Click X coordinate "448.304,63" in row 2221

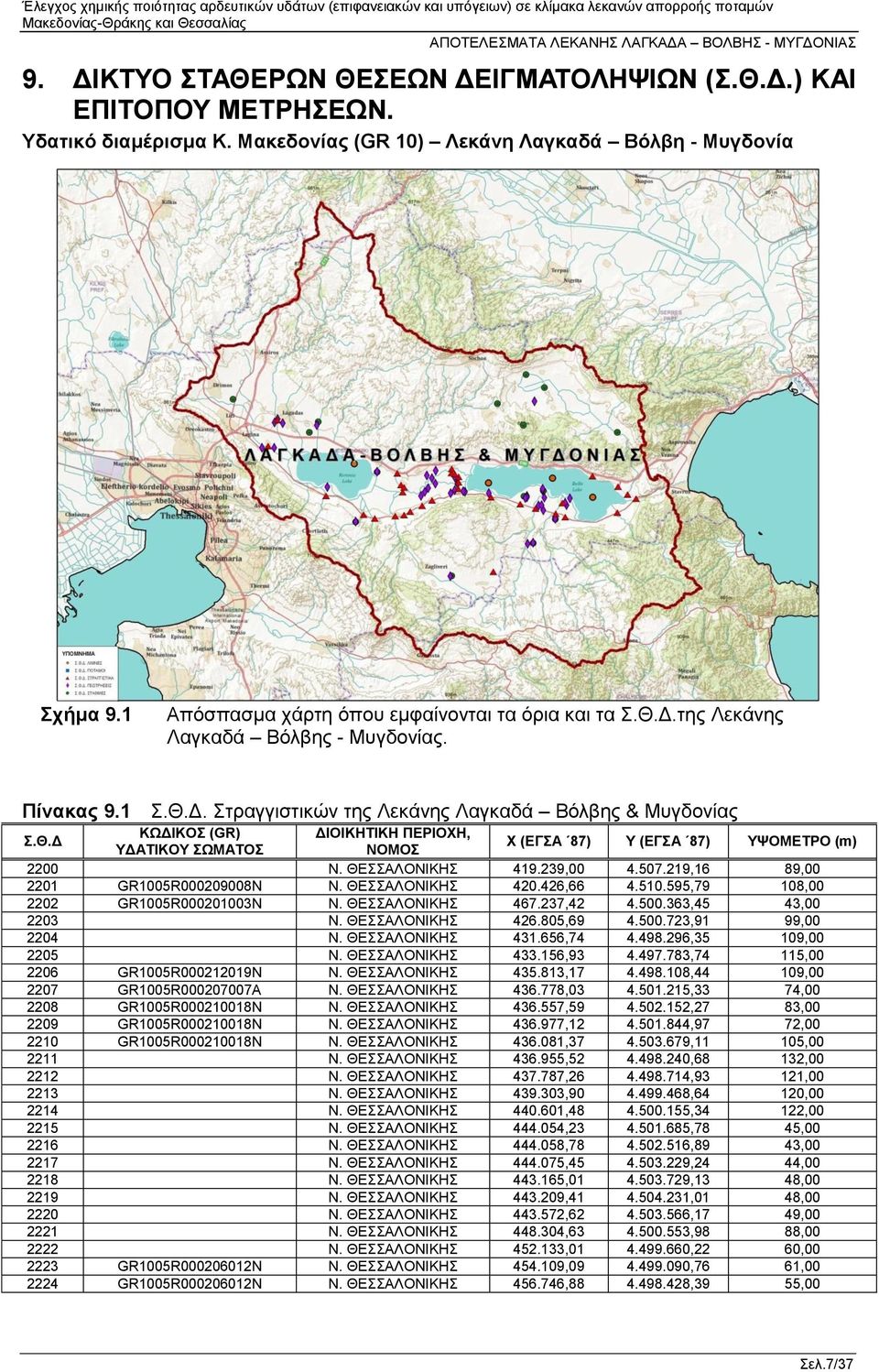coord(548,1232)
